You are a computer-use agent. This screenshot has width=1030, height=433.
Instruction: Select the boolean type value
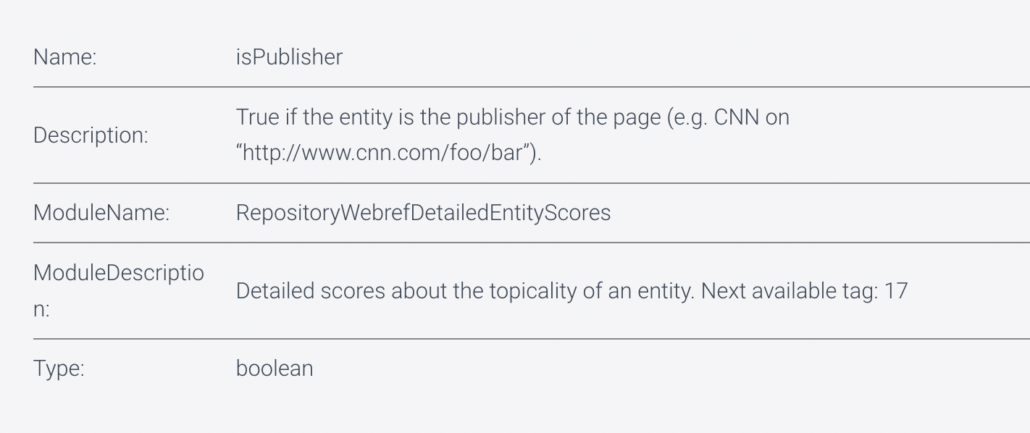pos(274,368)
